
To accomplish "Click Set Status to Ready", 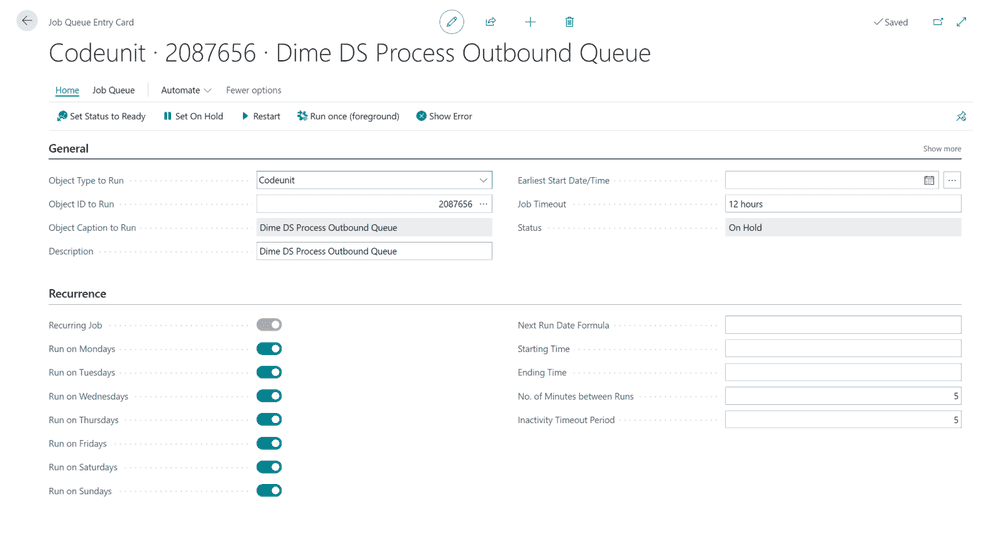I will click(x=101, y=116).
